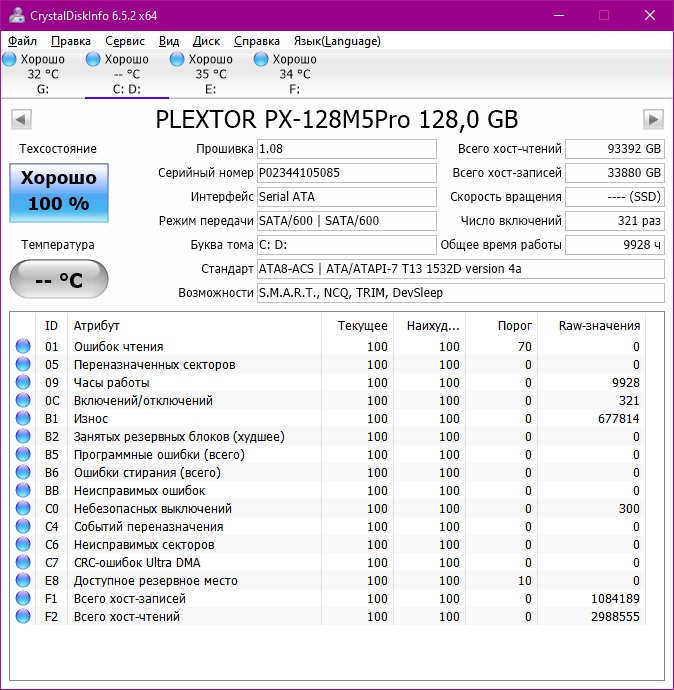Click status orb of attribute 0C Включений/отключений
This screenshot has width=674, height=690.
(x=23, y=400)
